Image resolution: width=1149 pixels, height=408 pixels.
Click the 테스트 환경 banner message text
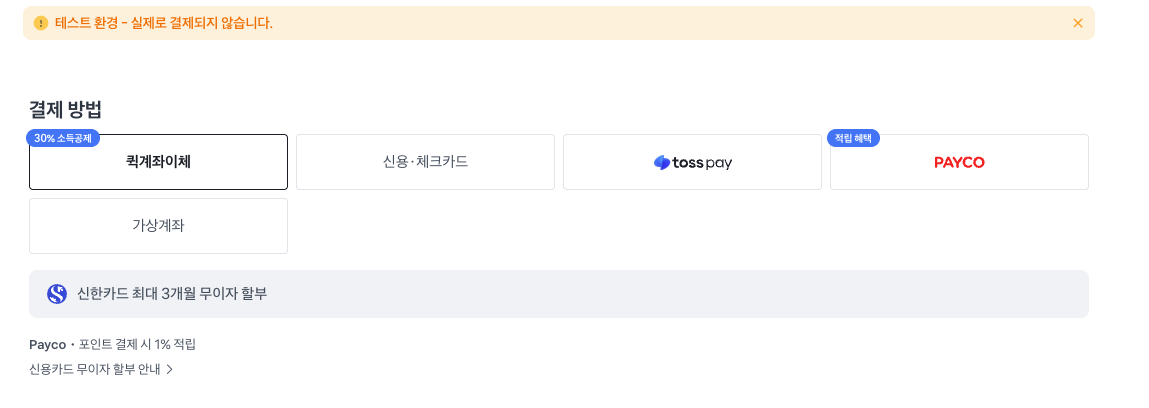pos(163,23)
